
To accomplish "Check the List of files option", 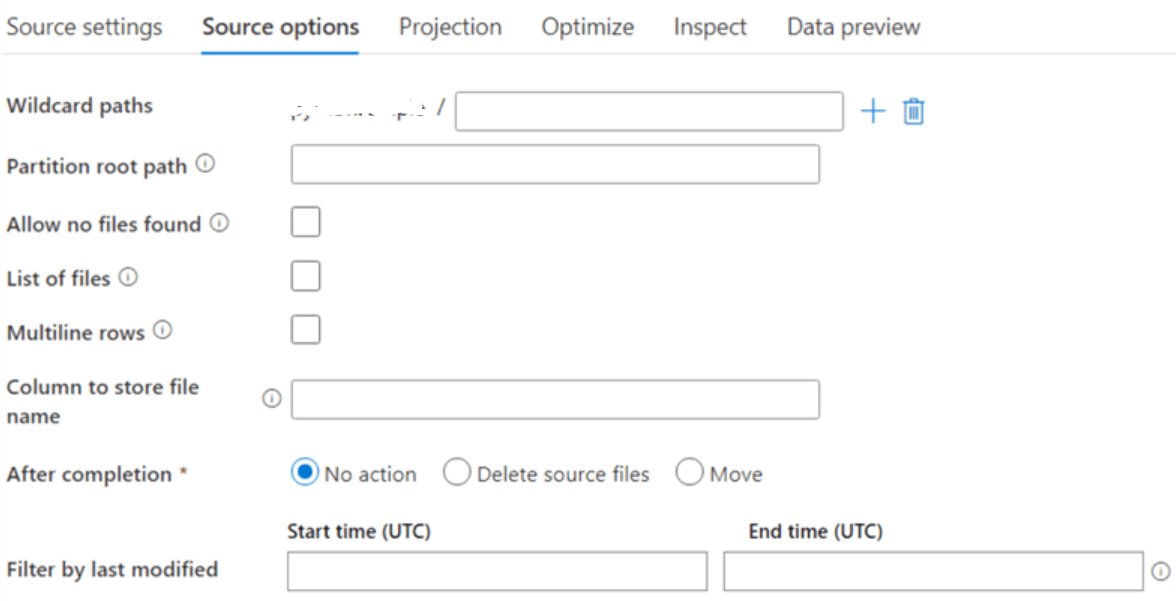I will point(305,275).
